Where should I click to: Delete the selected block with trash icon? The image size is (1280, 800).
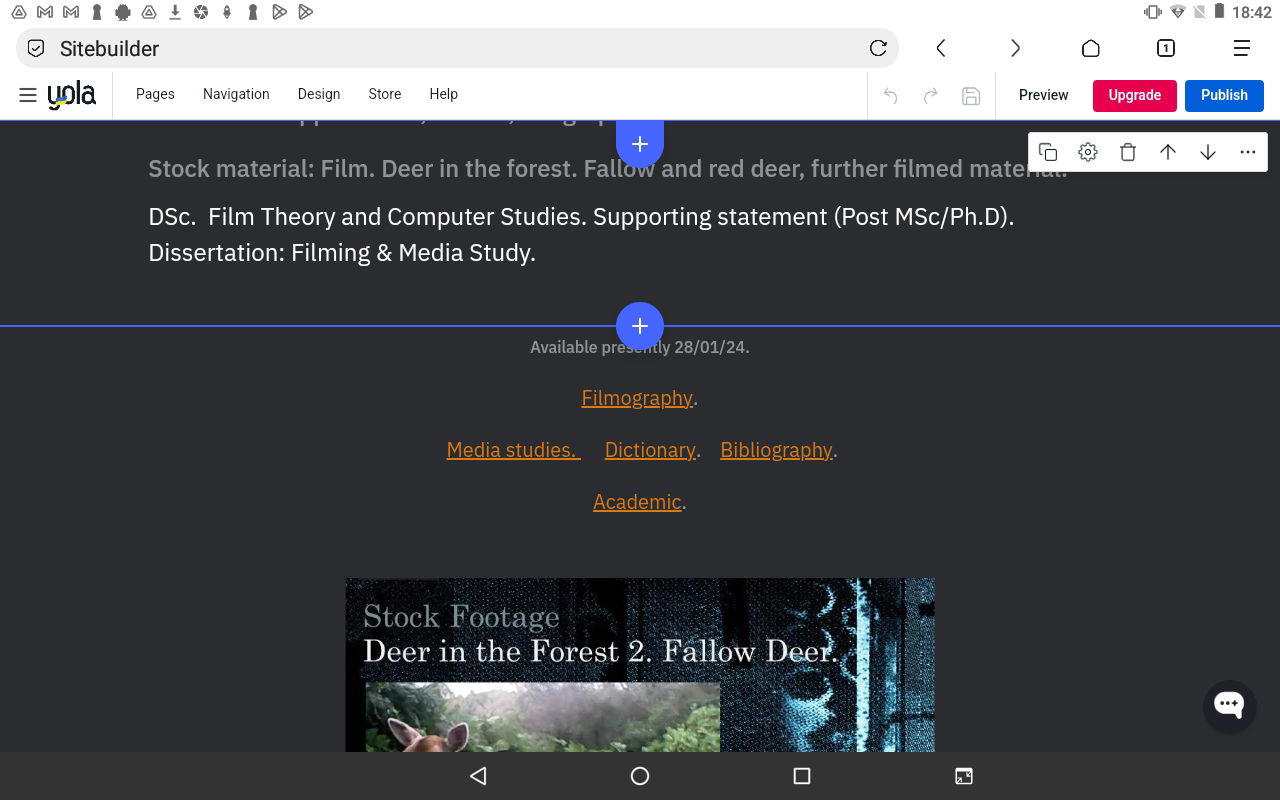(1128, 152)
